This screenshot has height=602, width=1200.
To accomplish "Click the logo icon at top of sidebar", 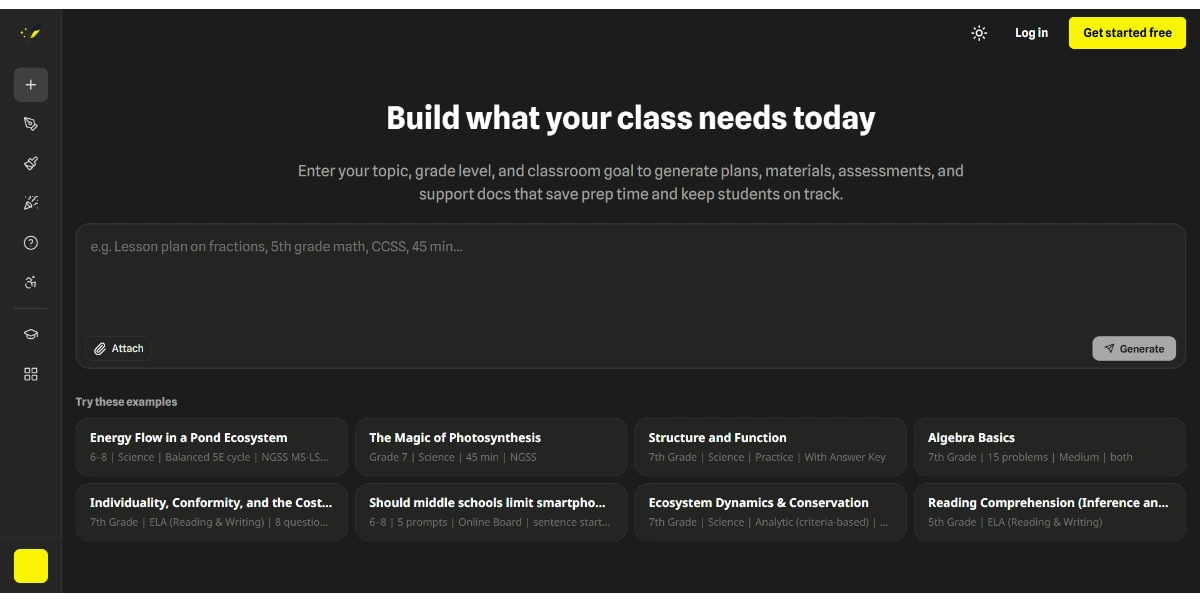I will [x=30, y=33].
